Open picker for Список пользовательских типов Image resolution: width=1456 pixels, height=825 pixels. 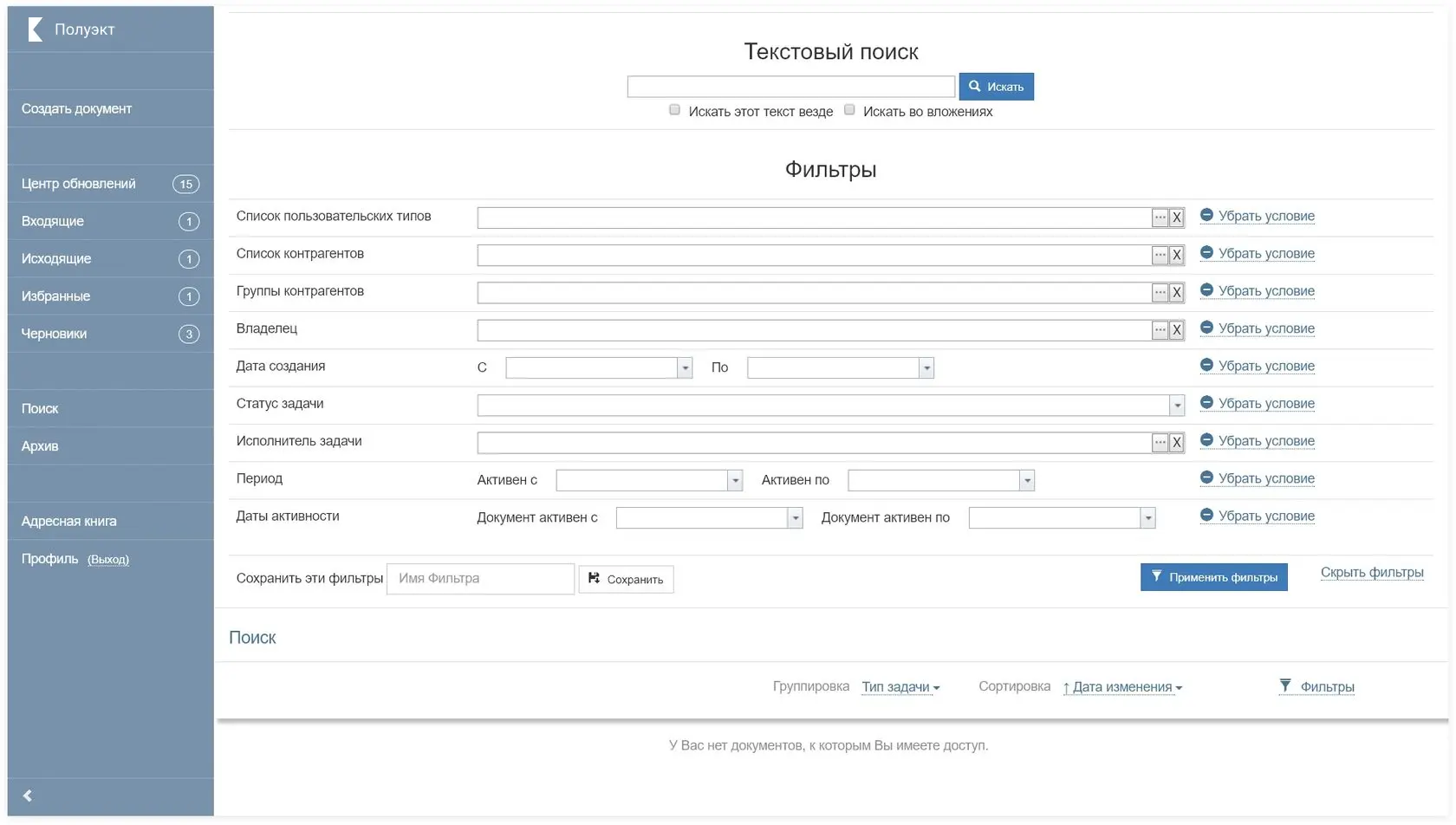[1160, 218]
